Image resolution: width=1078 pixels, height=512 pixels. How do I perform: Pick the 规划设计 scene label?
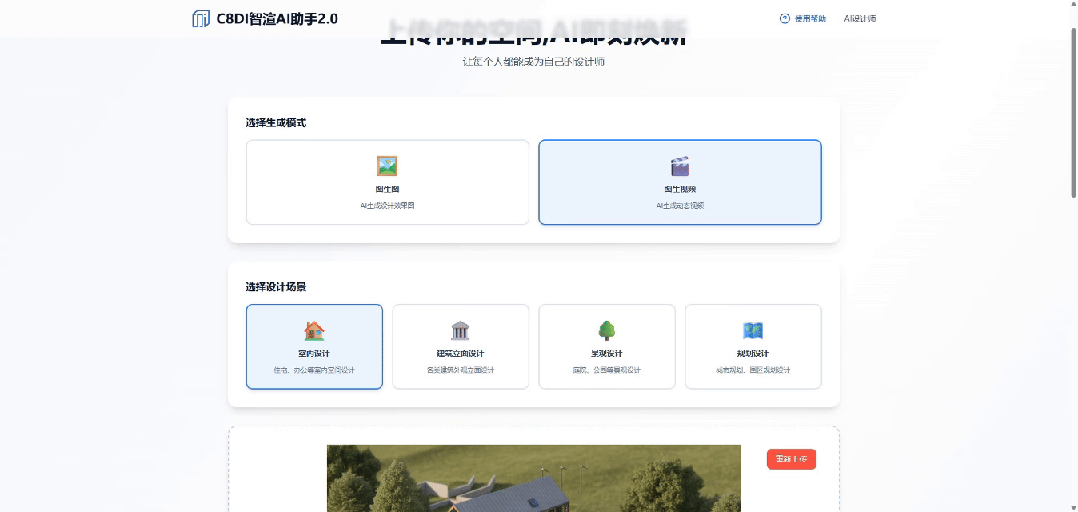tap(753, 354)
